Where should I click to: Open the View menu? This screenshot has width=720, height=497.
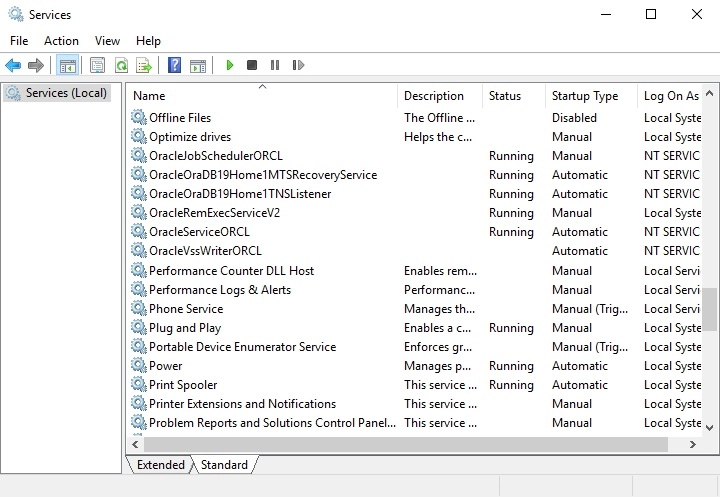click(107, 41)
